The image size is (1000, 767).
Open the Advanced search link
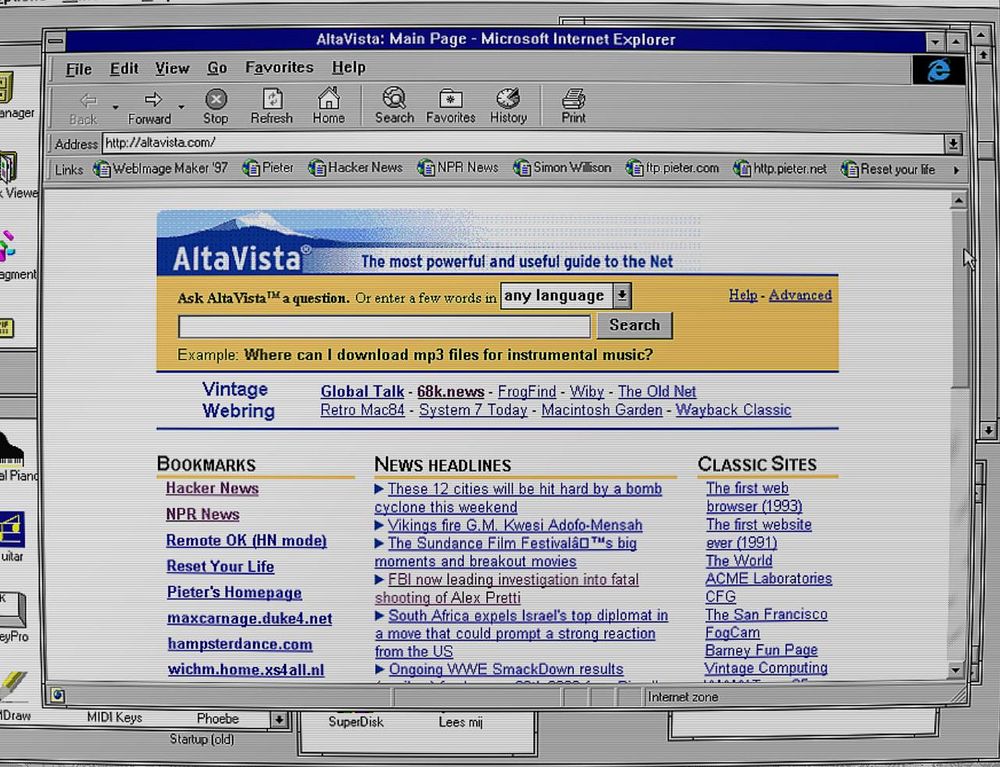coord(800,295)
